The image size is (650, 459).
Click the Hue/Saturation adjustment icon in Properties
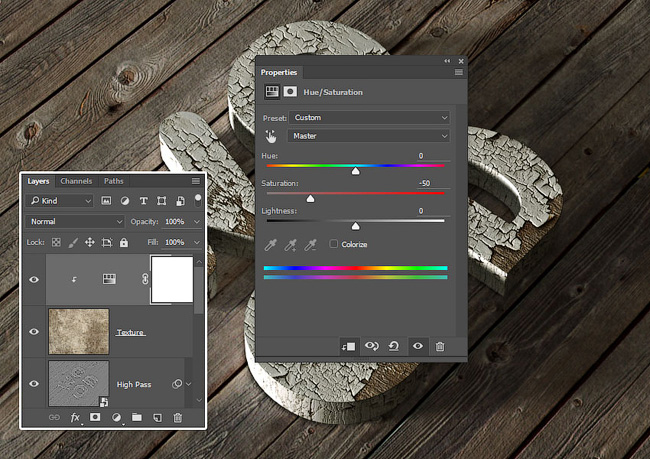coord(272,92)
